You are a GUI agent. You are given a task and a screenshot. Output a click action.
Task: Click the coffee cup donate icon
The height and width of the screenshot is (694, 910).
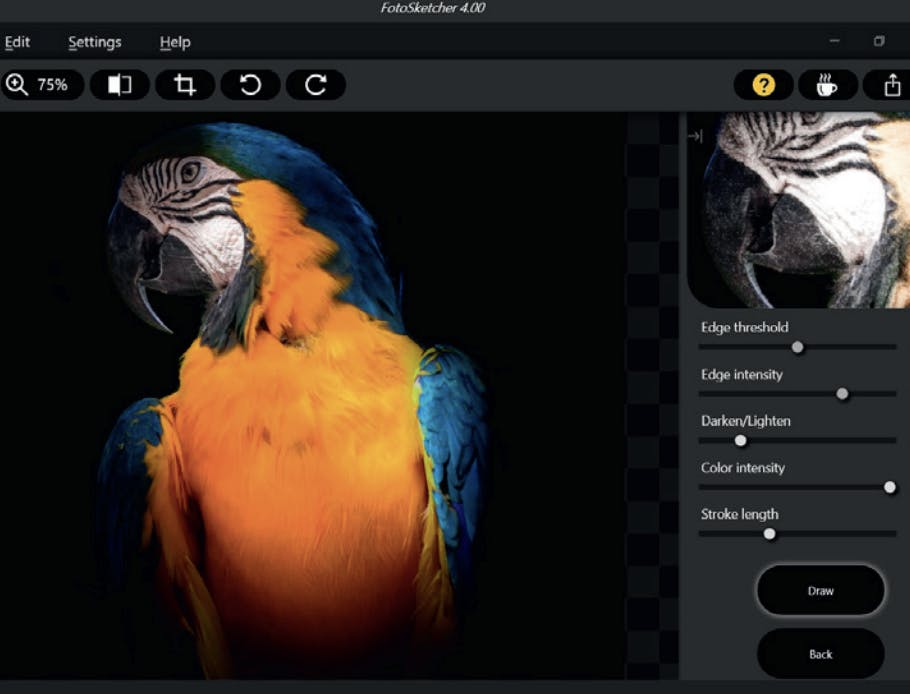(x=827, y=86)
